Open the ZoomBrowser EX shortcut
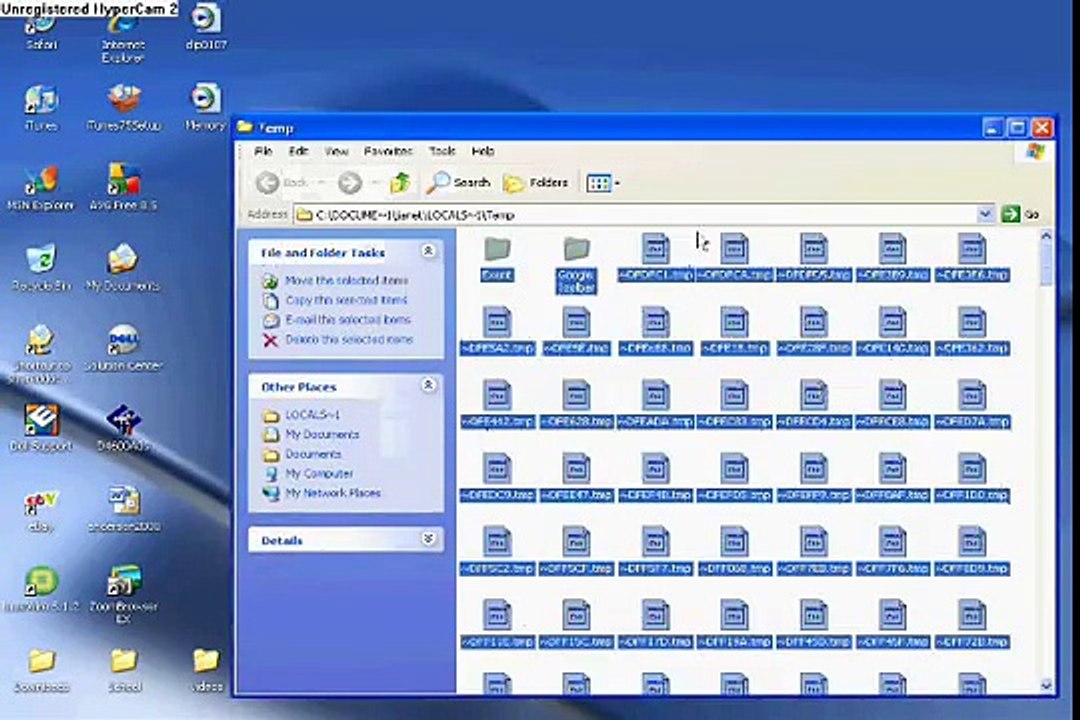 (123, 595)
